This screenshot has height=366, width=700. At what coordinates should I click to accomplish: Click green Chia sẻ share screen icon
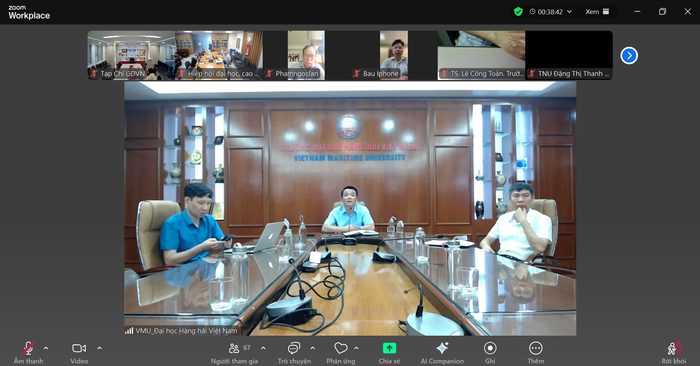(x=389, y=348)
